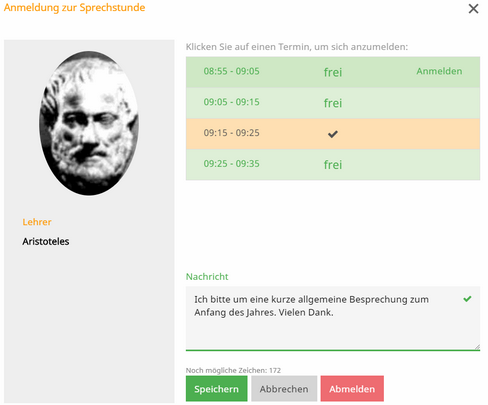Screen dimensions: 488x405
Task: Click the textarea resize handle corner
Action: [477, 347]
